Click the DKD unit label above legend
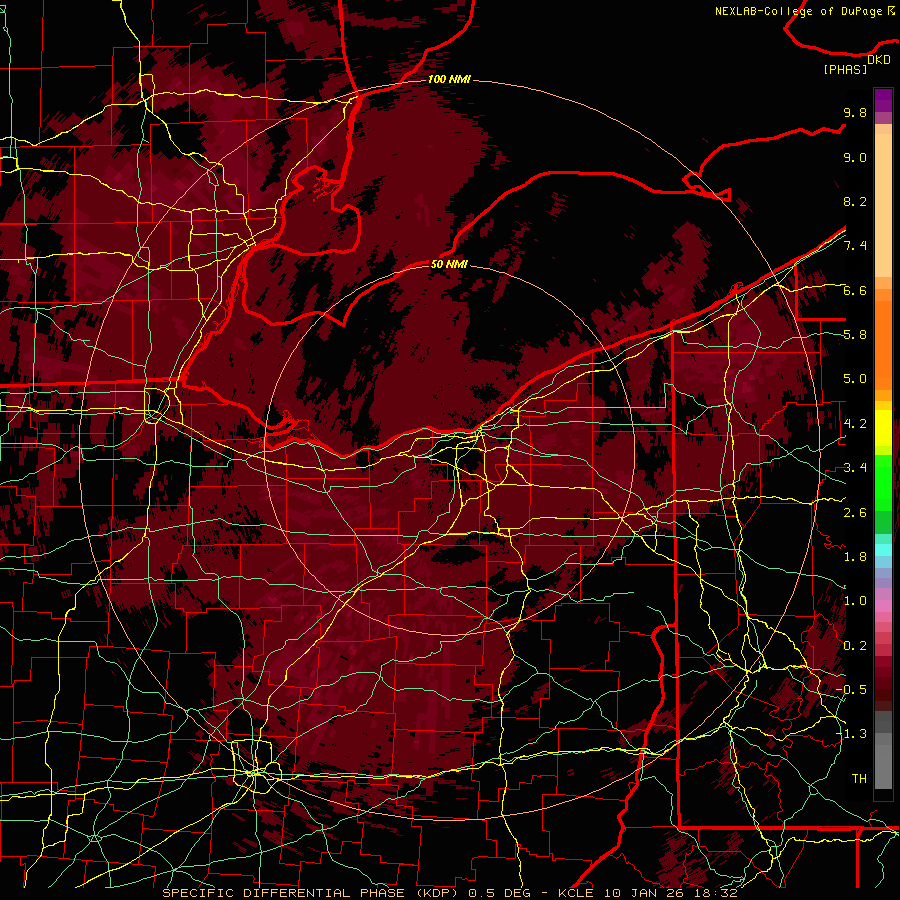This screenshot has height=900, width=900. 879,60
